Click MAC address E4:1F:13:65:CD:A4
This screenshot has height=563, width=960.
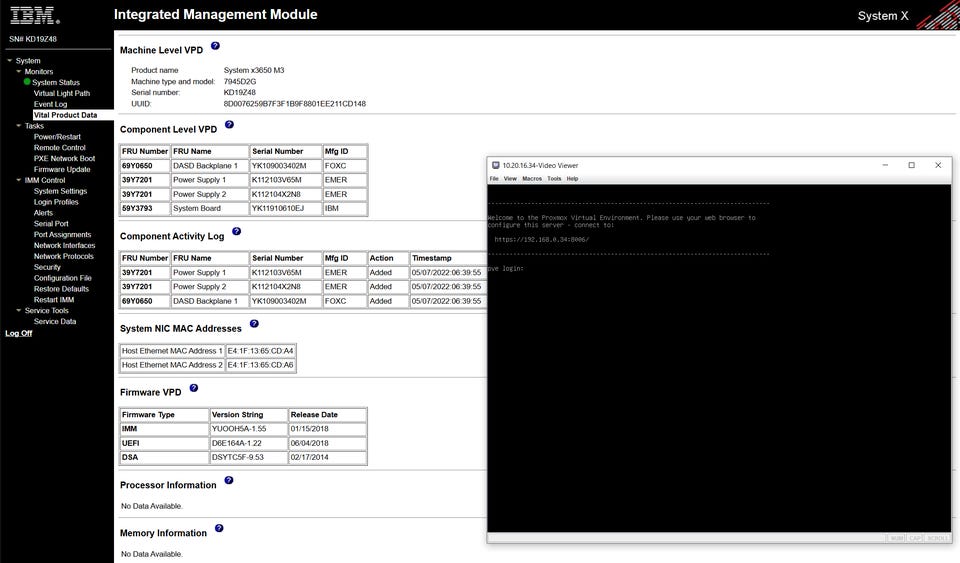tap(261, 351)
